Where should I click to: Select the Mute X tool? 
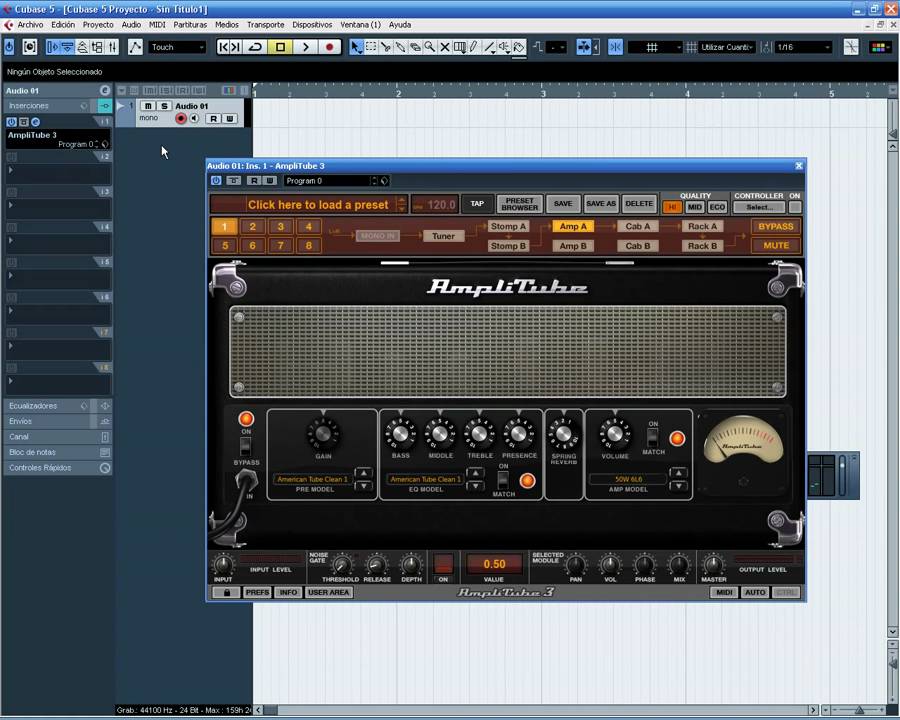click(x=445, y=47)
